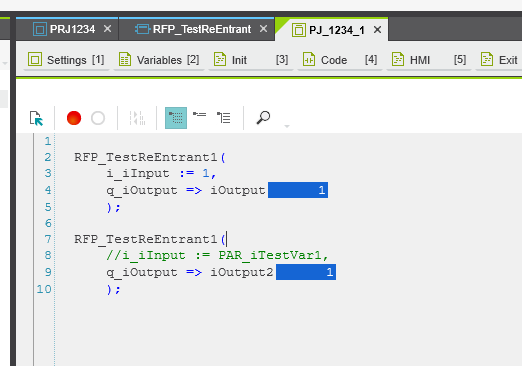Switch to the PRJ1234 tab
Screen dimensions: 522x366
pos(67,29)
